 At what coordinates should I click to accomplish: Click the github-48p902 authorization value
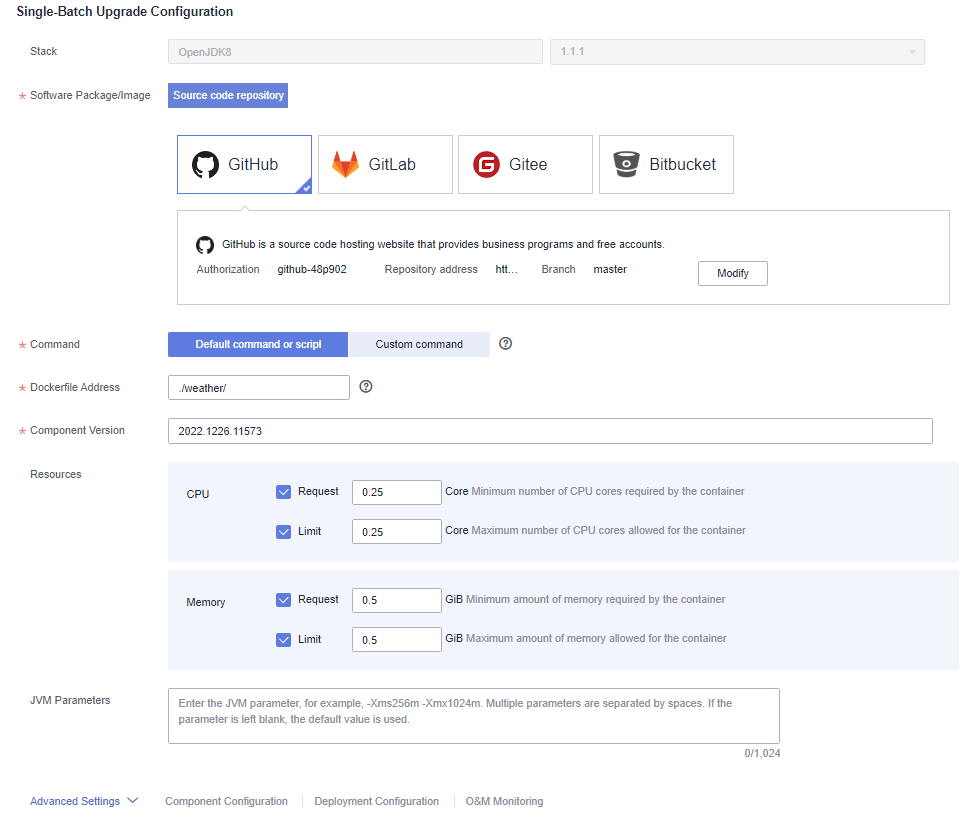[312, 269]
